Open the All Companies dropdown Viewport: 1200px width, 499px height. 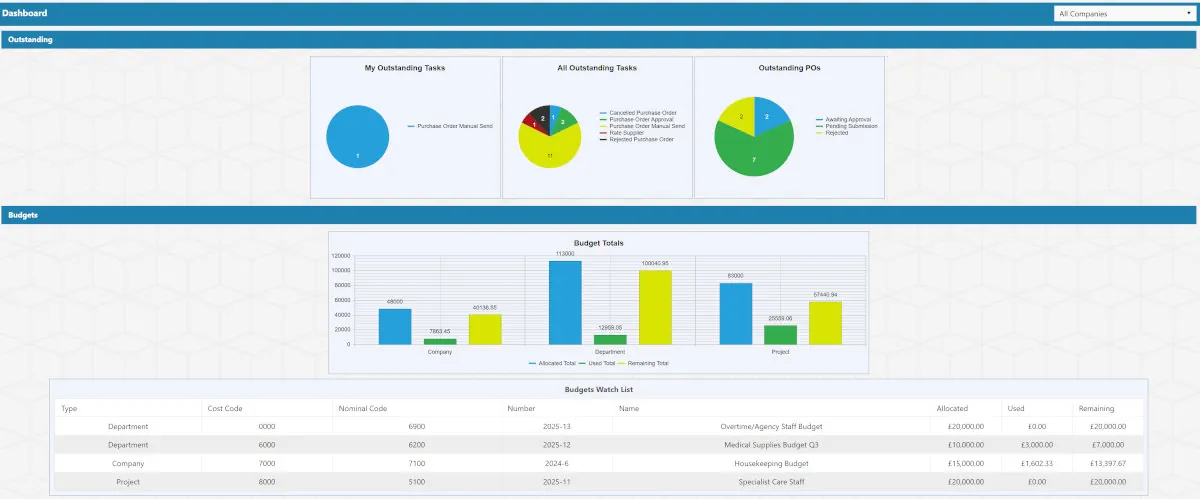click(1124, 14)
